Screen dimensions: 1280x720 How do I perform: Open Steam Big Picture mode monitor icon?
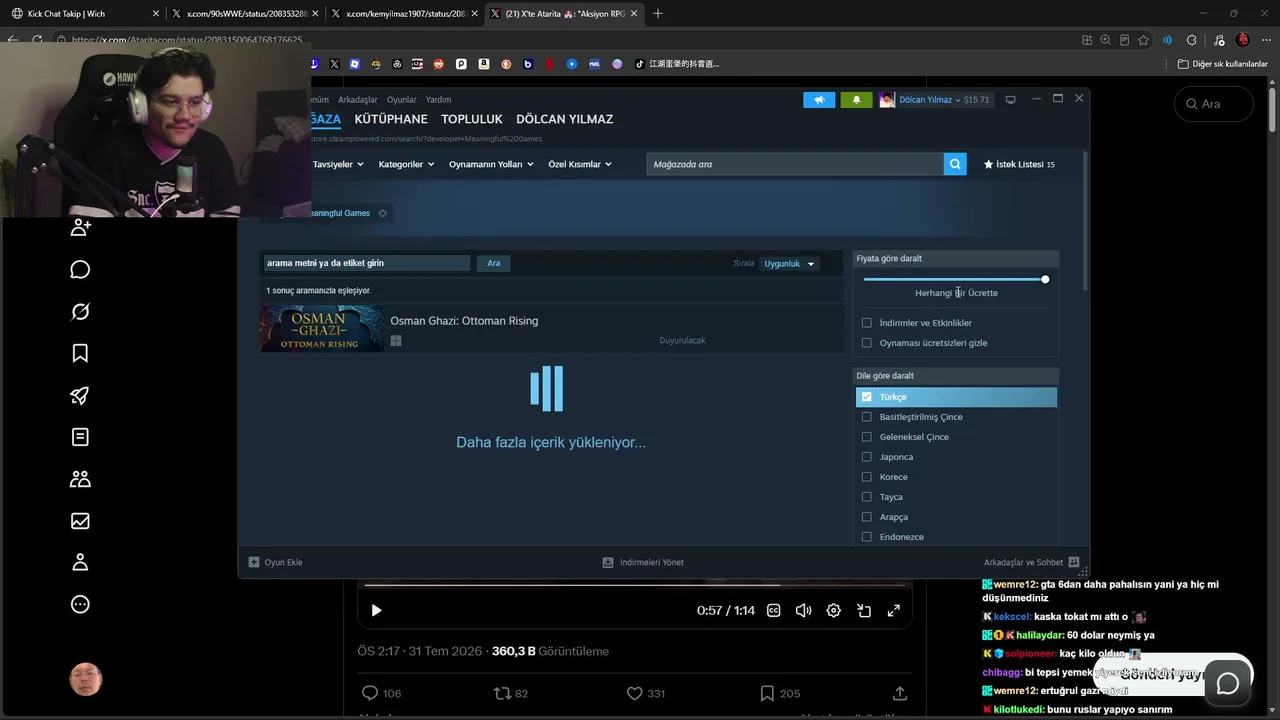[x=1010, y=100]
